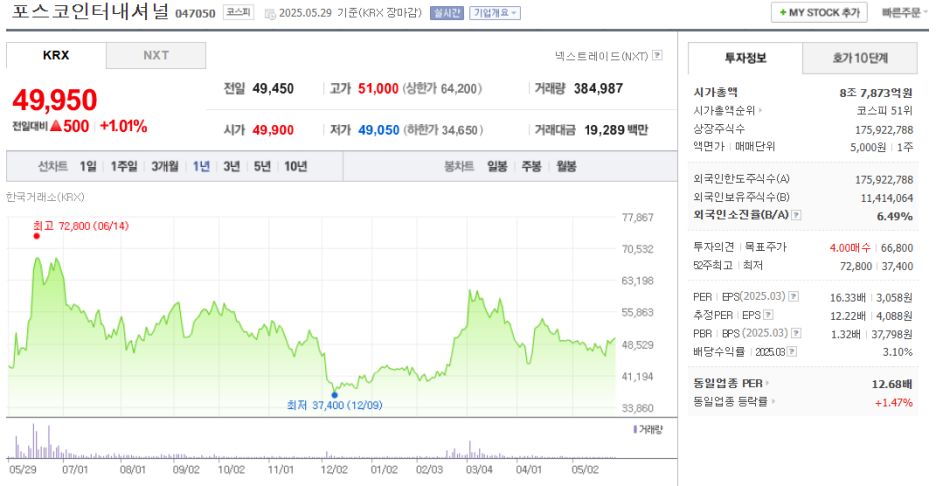Click the 상장주식수 value 175,922,788
This screenshot has width=936, height=486.
(884, 129)
